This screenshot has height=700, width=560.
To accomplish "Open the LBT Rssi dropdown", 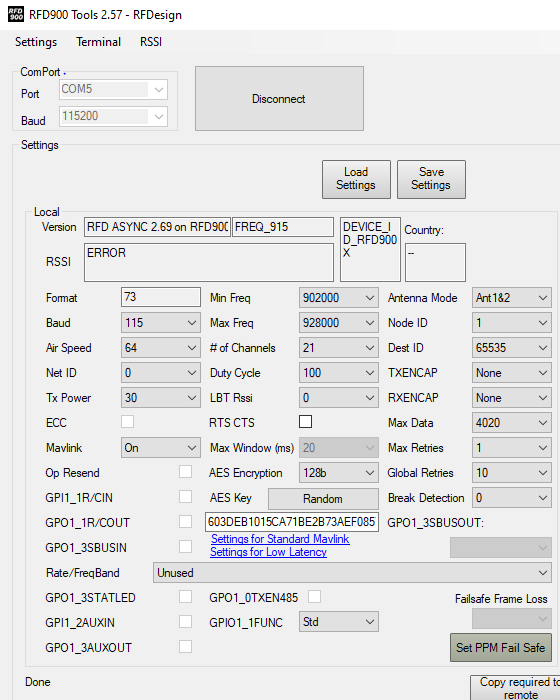I will [339, 398].
